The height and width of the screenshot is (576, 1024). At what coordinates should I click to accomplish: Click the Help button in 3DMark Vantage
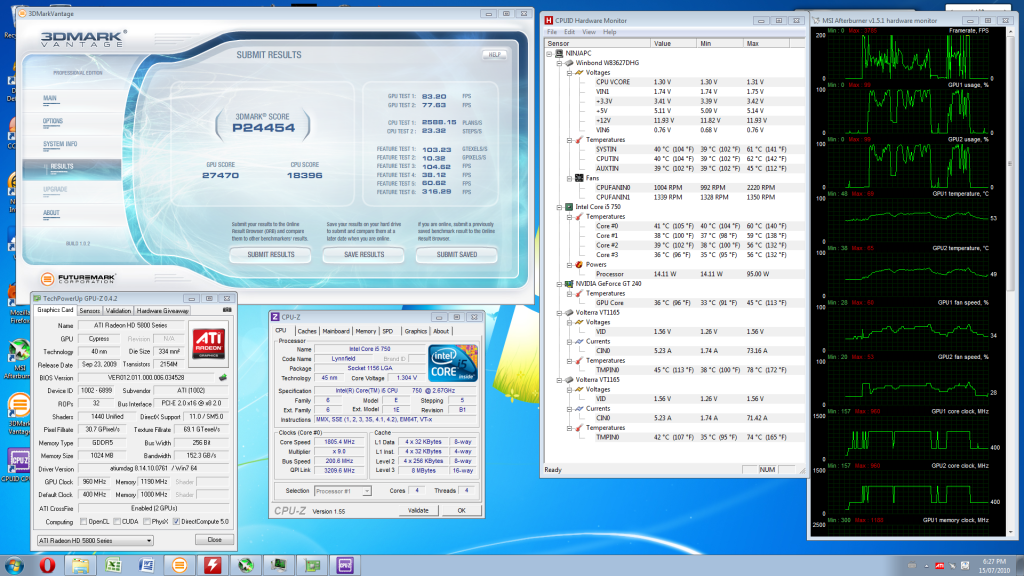click(494, 55)
